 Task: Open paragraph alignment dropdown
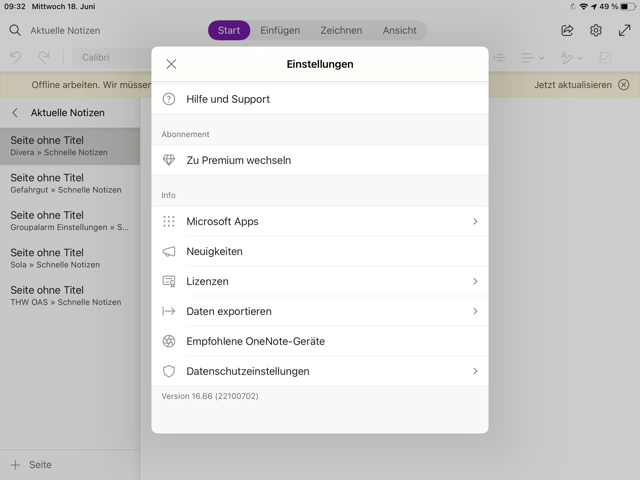click(x=532, y=58)
